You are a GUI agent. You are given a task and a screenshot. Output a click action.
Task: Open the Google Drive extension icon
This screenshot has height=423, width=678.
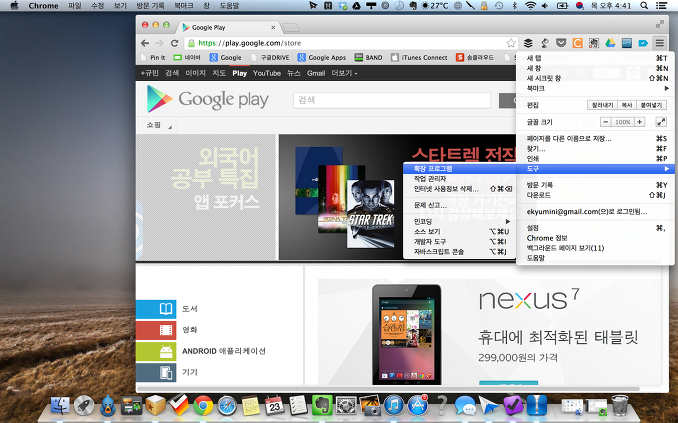click(610, 43)
